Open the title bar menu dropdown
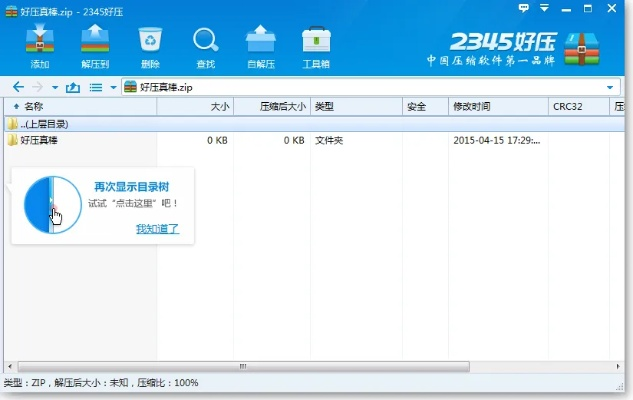The image size is (633, 400). [x=545, y=8]
